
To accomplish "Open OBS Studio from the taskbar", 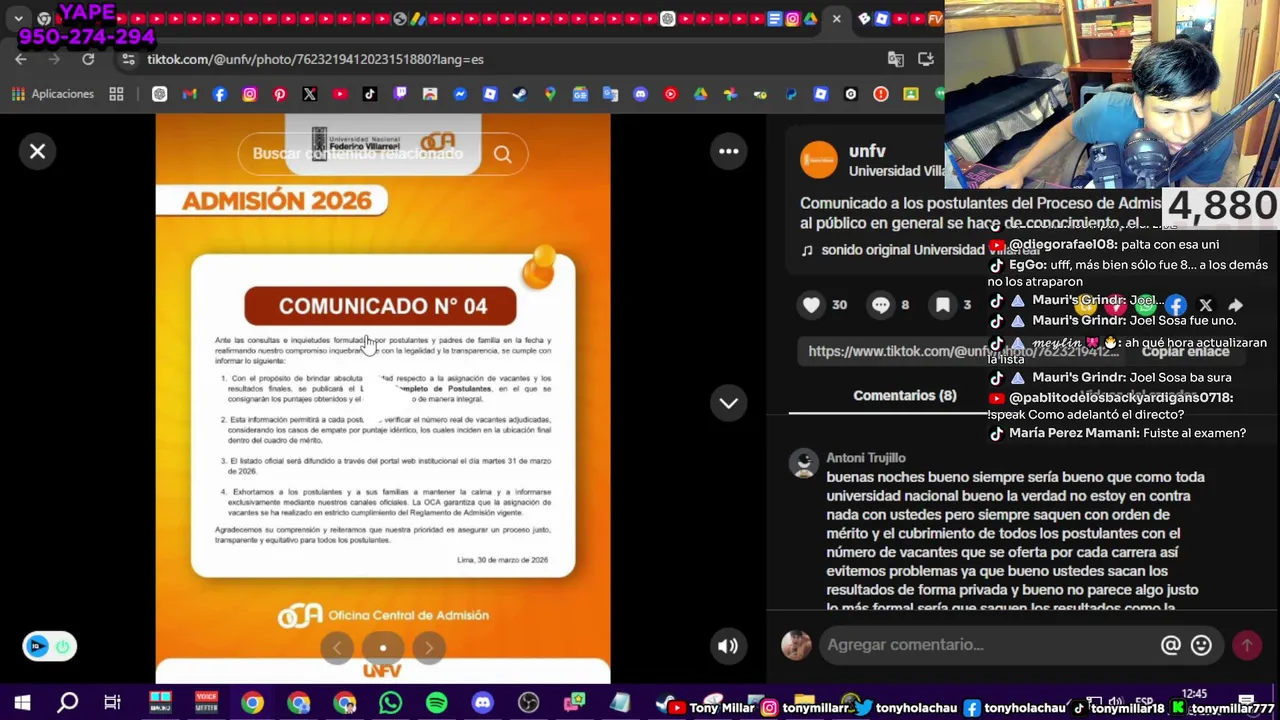I will 529,704.
